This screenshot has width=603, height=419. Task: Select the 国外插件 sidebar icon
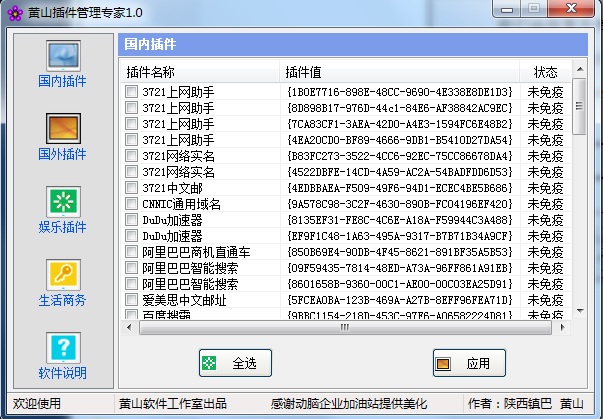click(61, 129)
